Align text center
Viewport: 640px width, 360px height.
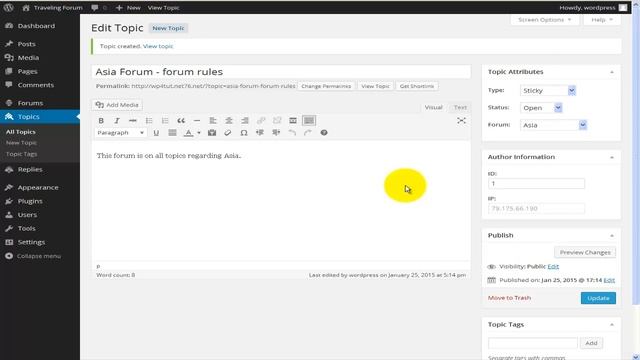[229, 120]
